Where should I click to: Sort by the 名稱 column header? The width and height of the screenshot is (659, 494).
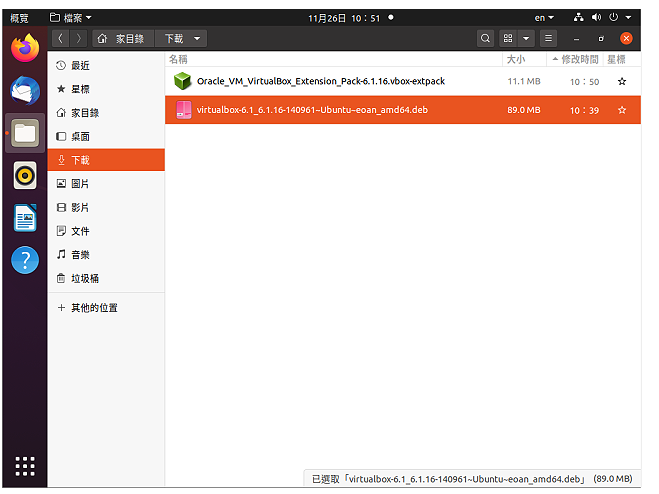334,59
